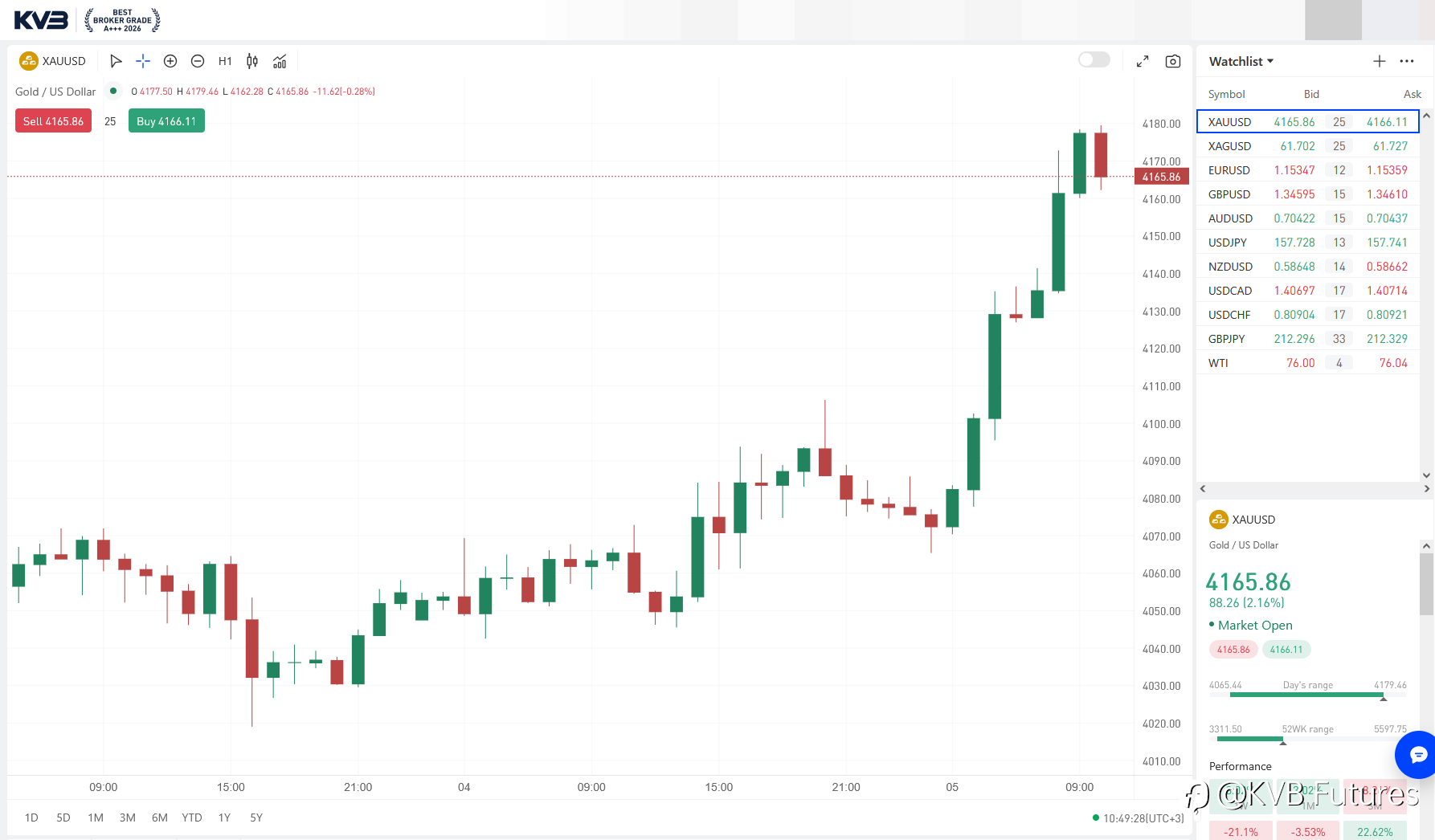Expand chart to fullscreen
The height and width of the screenshot is (840, 1435).
(x=1143, y=61)
